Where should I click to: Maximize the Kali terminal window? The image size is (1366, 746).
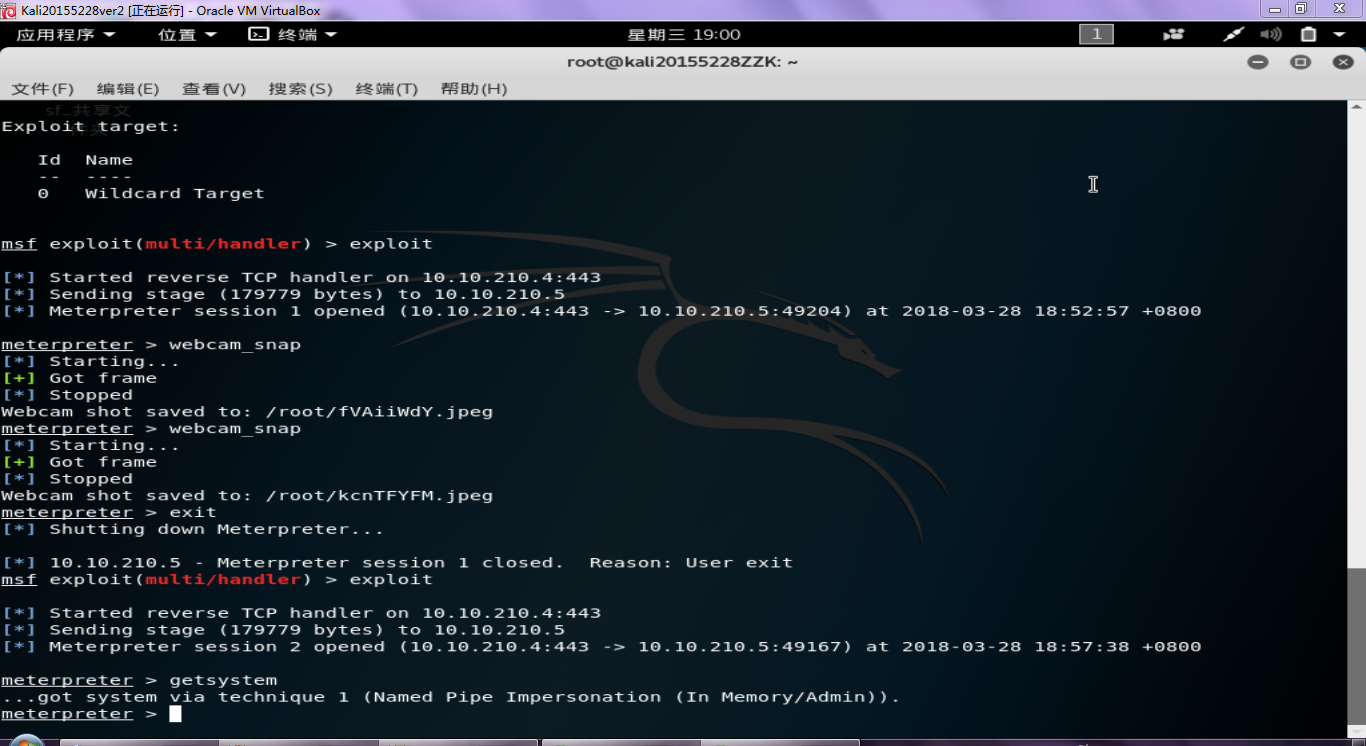coord(1300,62)
